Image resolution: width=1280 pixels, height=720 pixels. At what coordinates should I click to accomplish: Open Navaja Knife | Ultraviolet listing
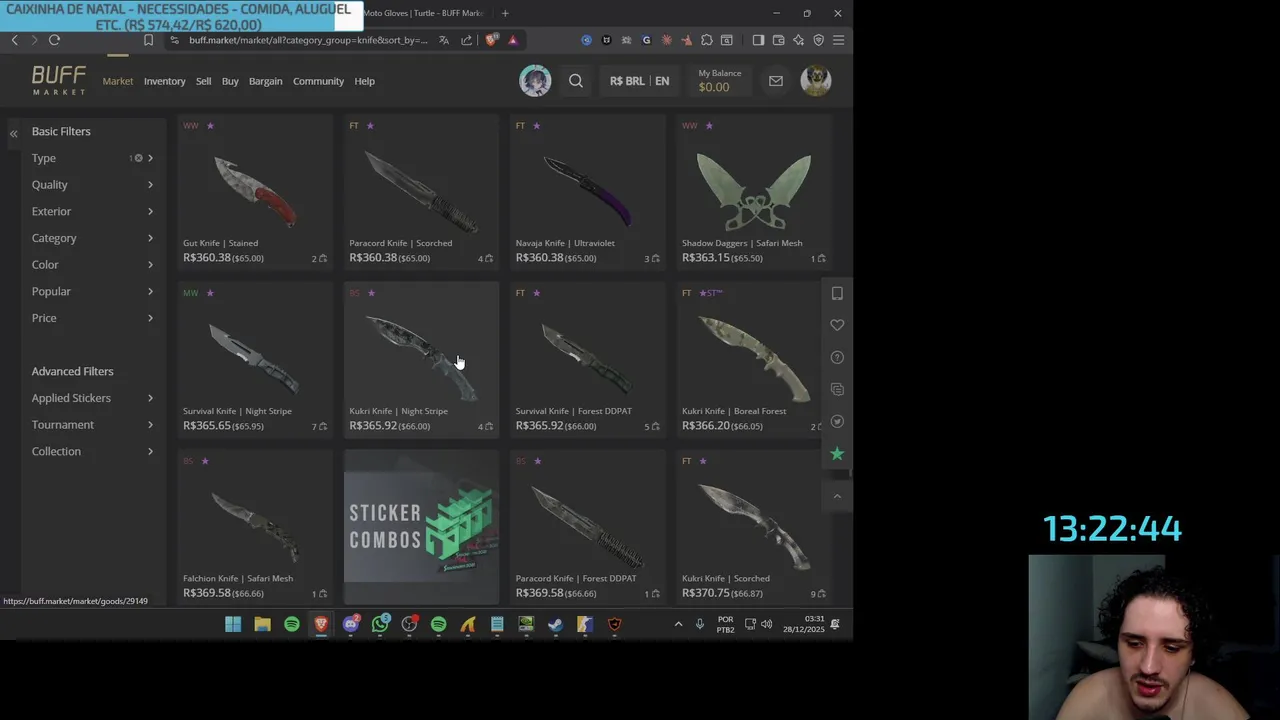588,191
